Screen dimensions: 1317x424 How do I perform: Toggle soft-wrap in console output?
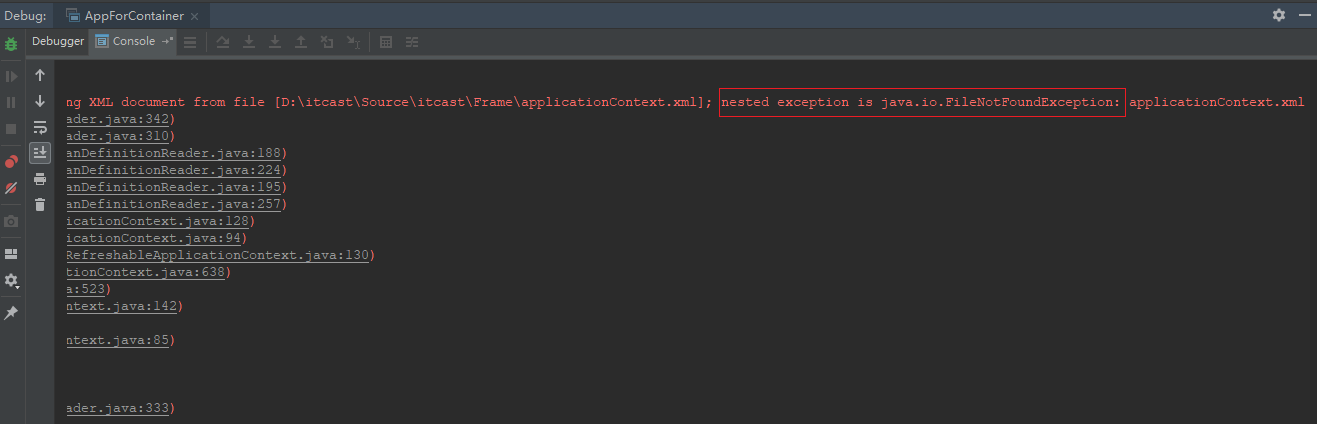pos(40,127)
